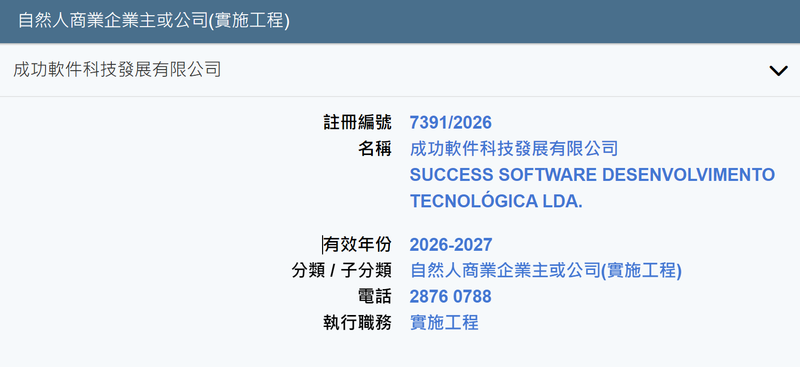Click the blue 實施工程 value

(x=444, y=323)
